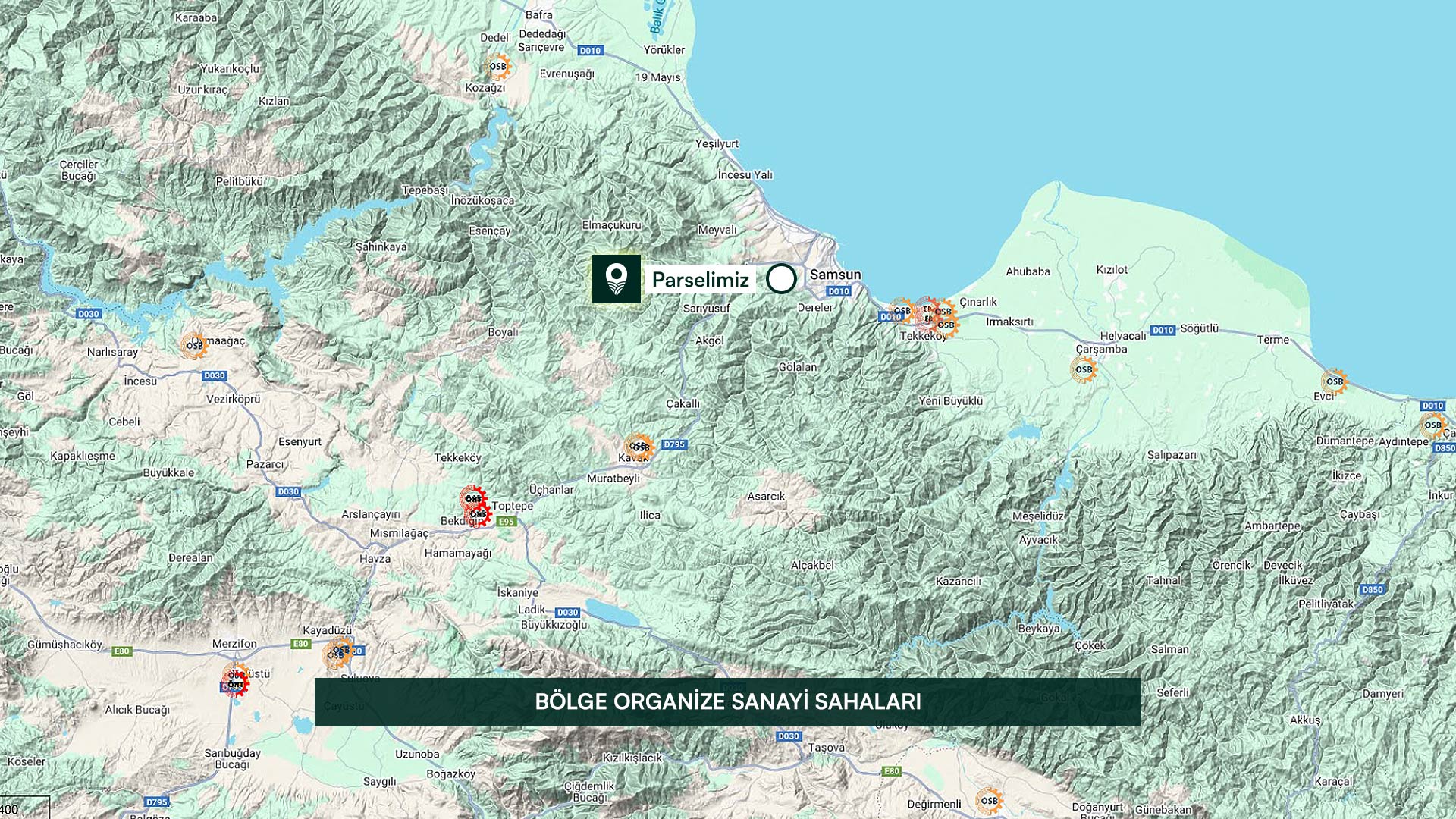Image resolution: width=1456 pixels, height=819 pixels.
Task: Click the Uzunoba label
Action: click(417, 754)
